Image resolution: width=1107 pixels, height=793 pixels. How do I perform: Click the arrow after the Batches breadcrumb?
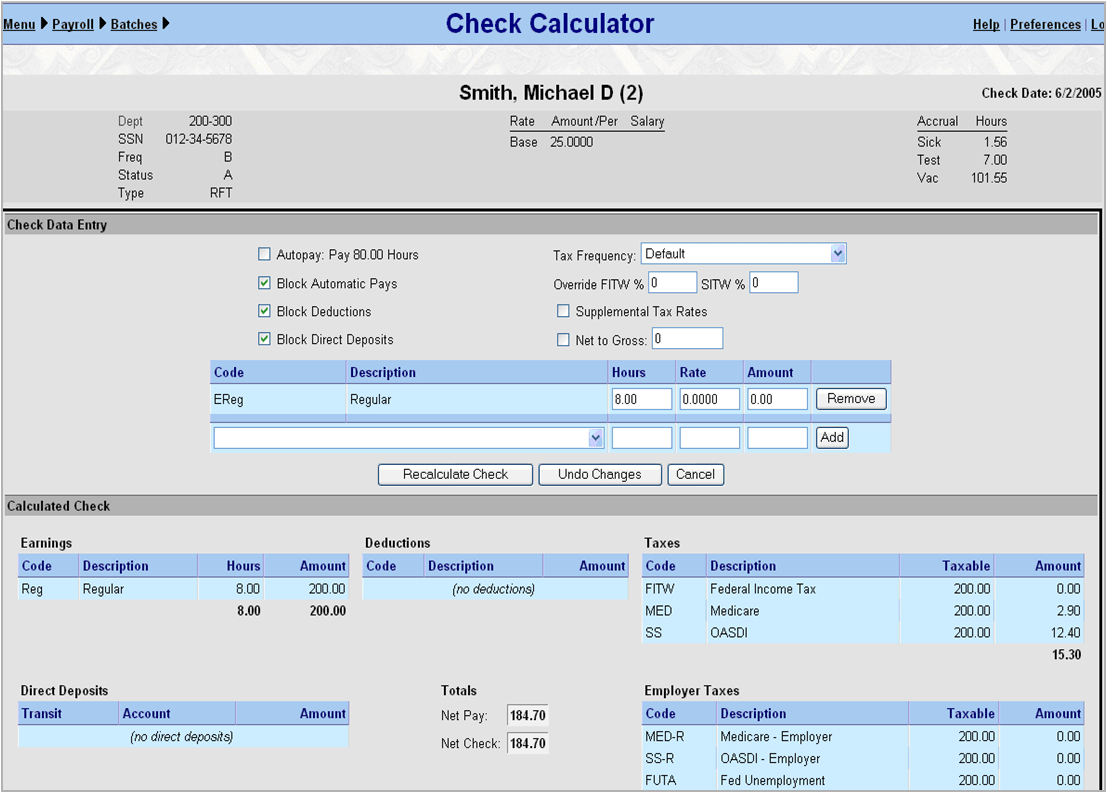click(165, 24)
